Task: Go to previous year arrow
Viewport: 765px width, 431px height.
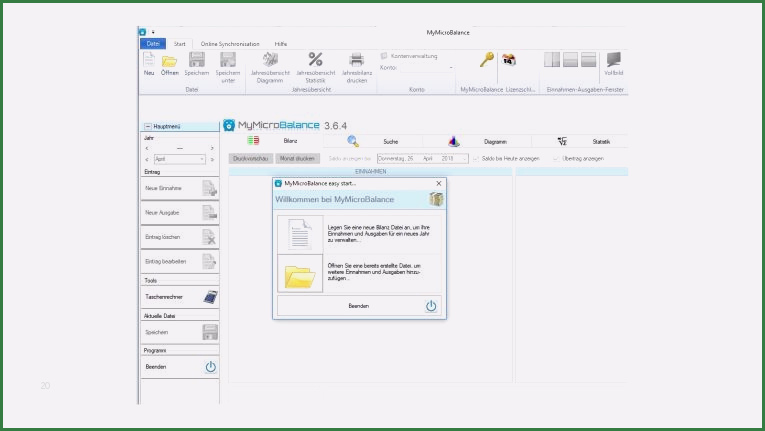Action: click(x=147, y=148)
